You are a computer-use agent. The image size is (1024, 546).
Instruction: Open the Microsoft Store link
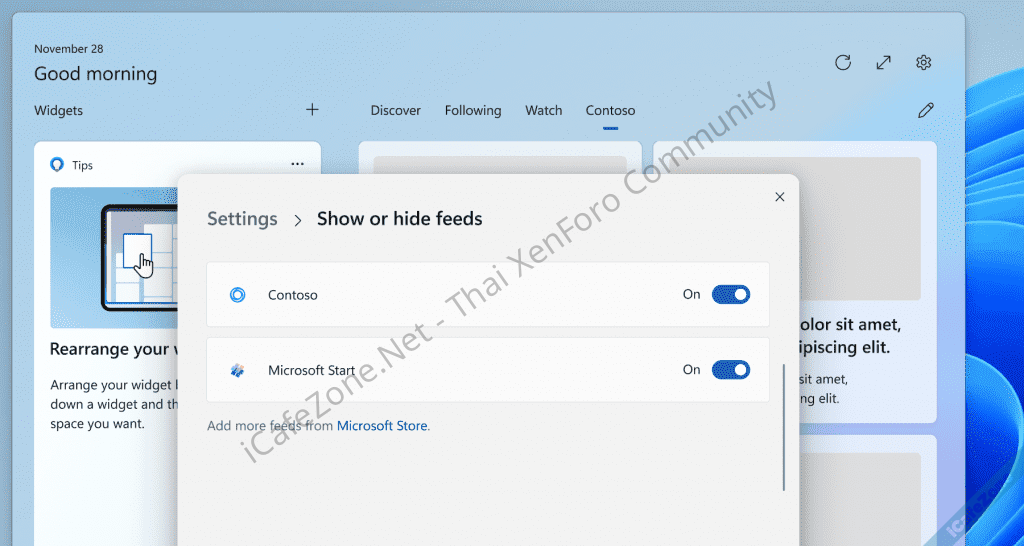(382, 426)
